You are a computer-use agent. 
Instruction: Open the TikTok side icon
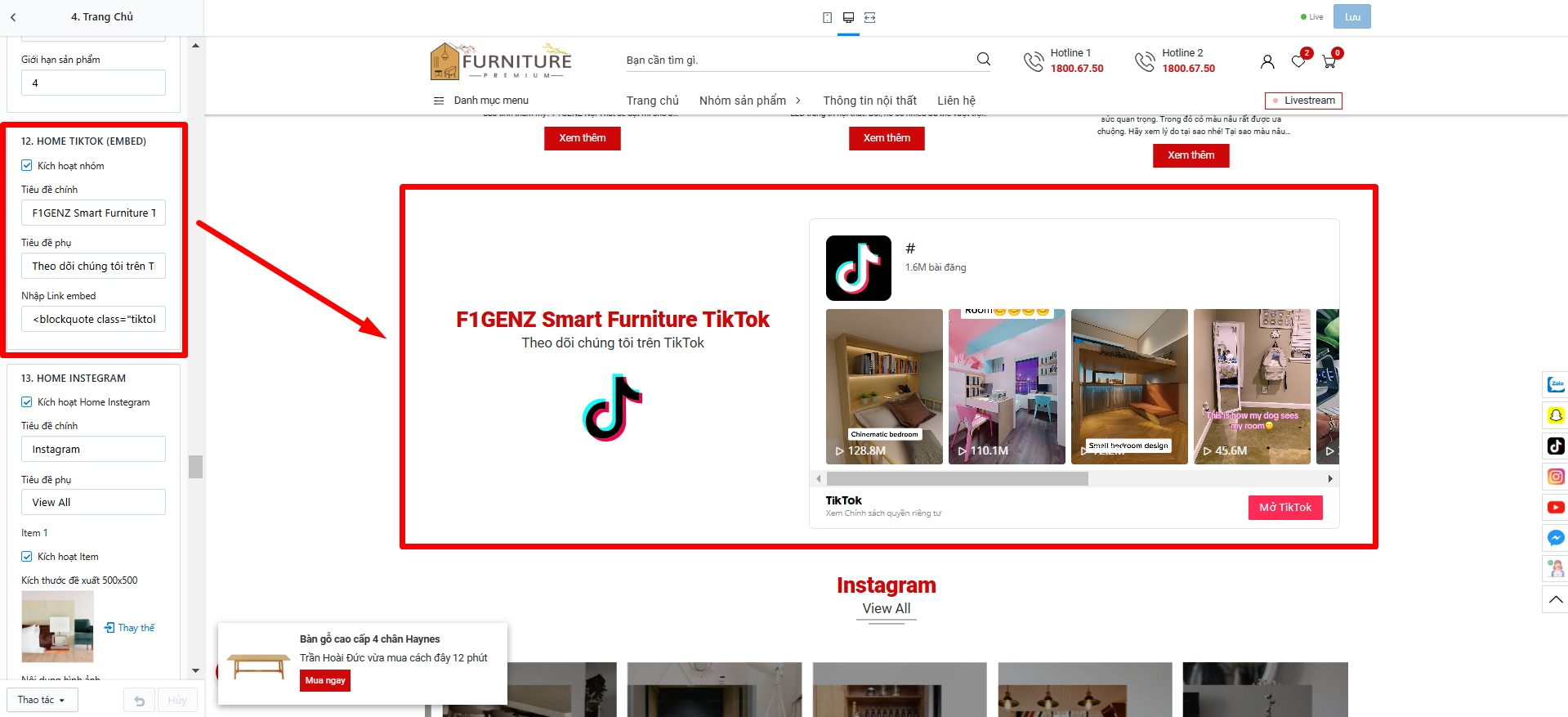[1556, 446]
